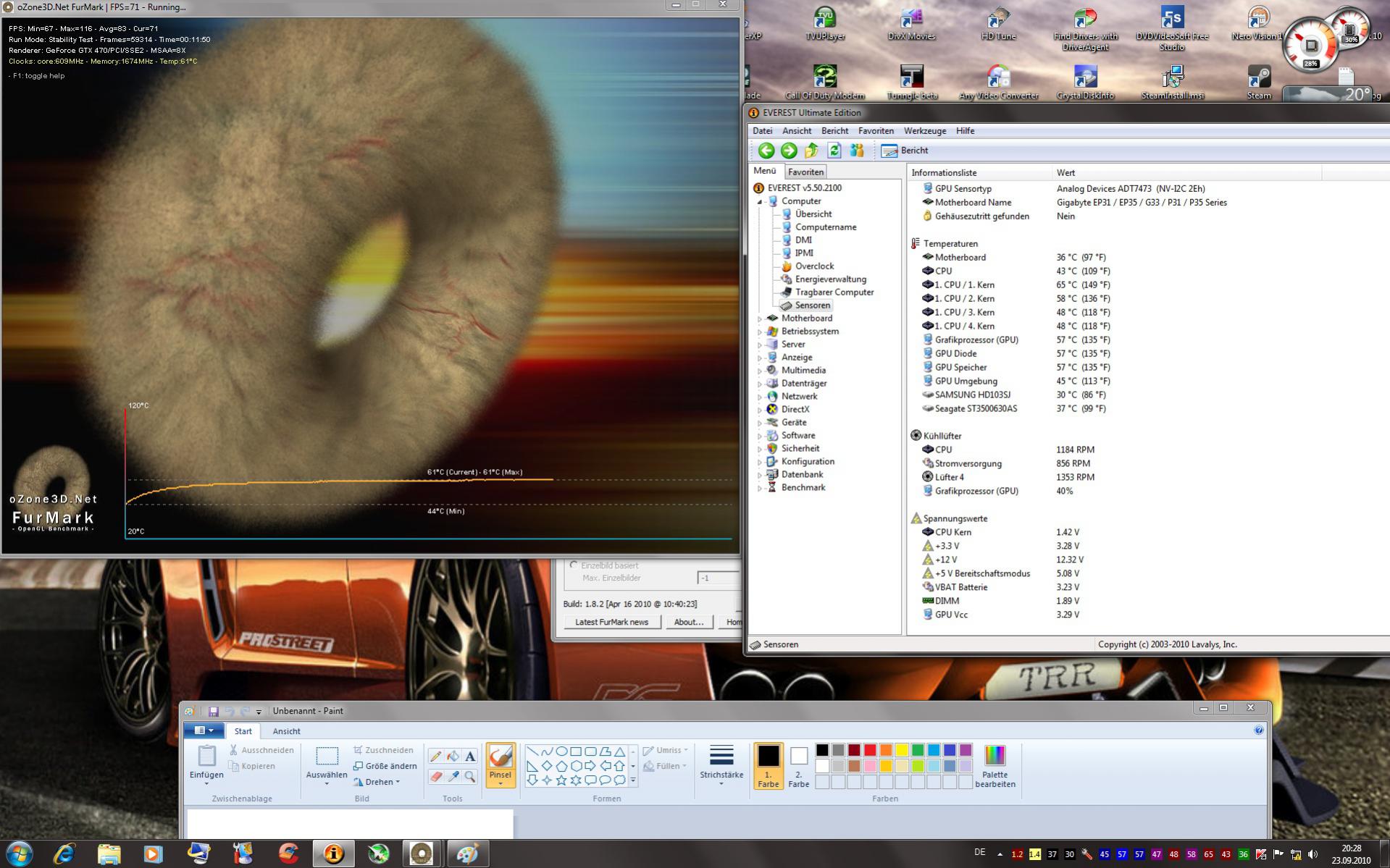Click Palette bearbeiten in Paint
This screenshot has width=1390, height=868.
[995, 766]
